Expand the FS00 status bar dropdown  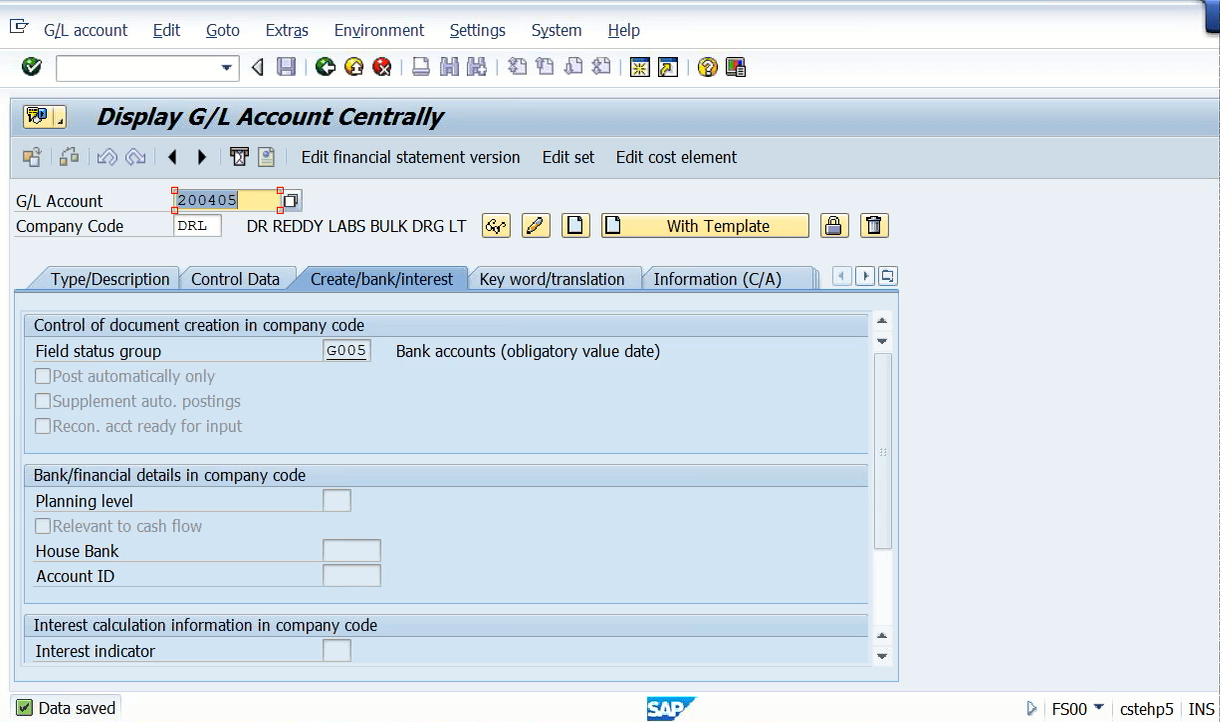point(1098,708)
